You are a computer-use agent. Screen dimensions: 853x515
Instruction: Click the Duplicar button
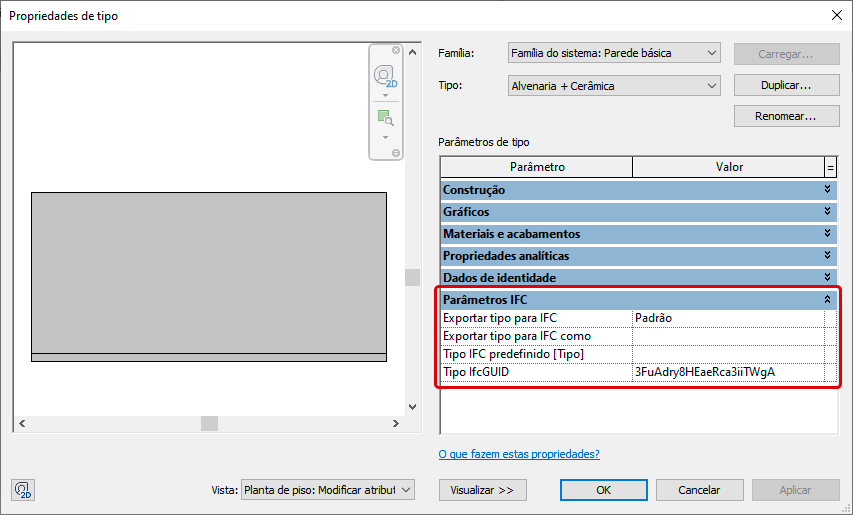(785, 86)
